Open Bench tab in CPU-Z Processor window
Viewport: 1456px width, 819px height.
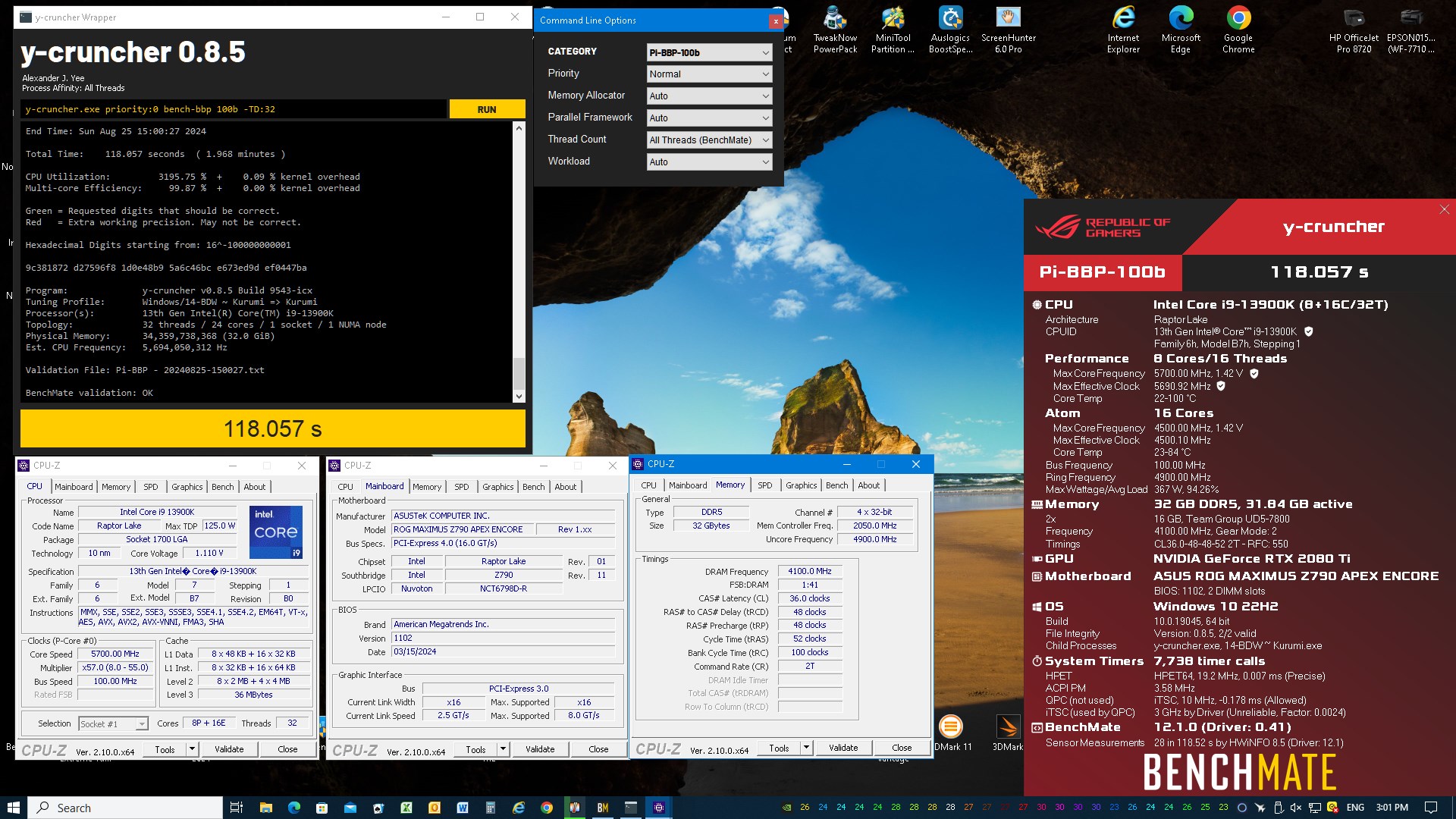(223, 487)
